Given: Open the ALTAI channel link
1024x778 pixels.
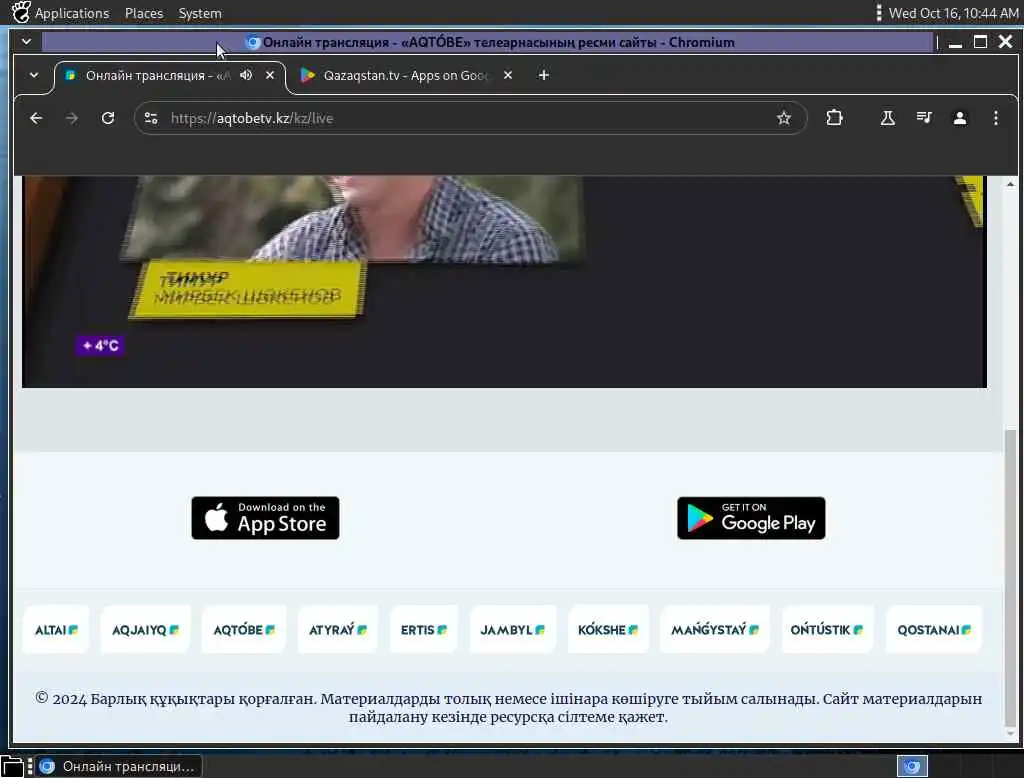Looking at the screenshot, I should pos(56,630).
